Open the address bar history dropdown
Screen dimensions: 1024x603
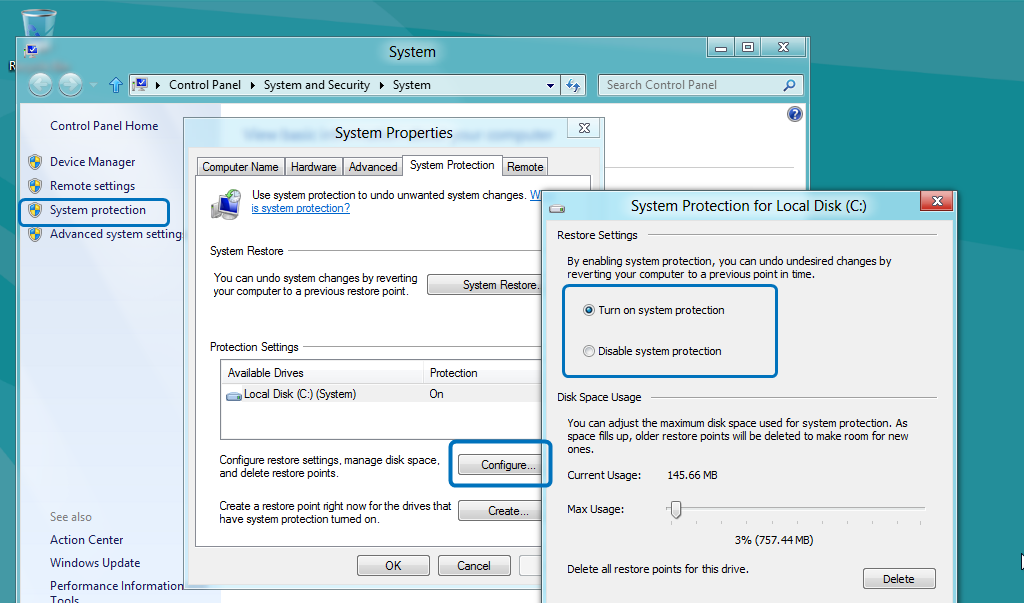550,85
